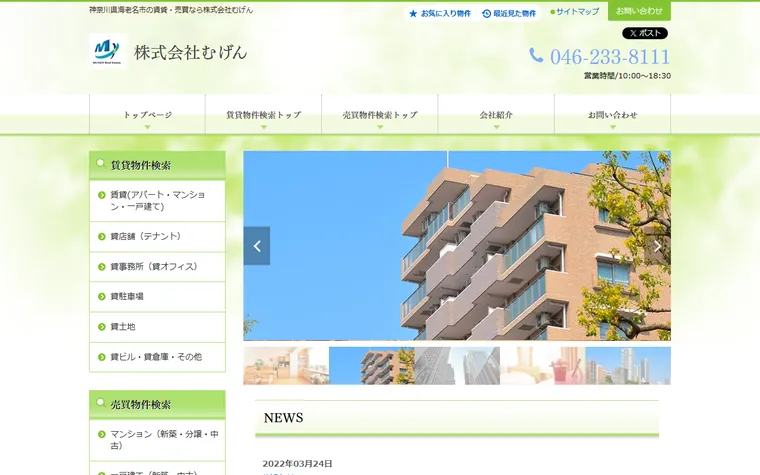This screenshot has width=760, height=475.
Task: Click the 営業時間/10:00～18:30 text
Action: click(627, 76)
